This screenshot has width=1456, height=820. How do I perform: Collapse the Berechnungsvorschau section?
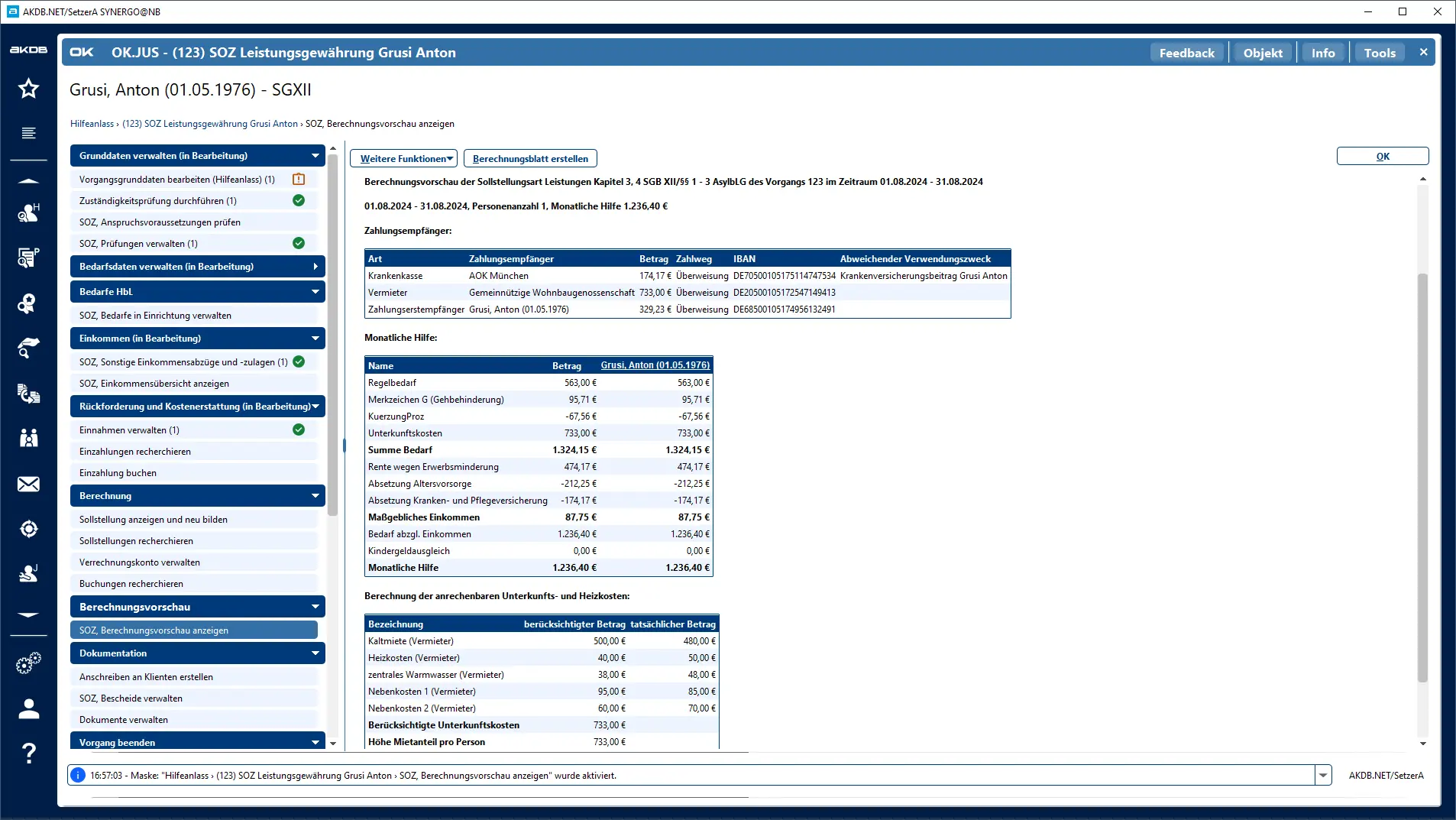315,607
